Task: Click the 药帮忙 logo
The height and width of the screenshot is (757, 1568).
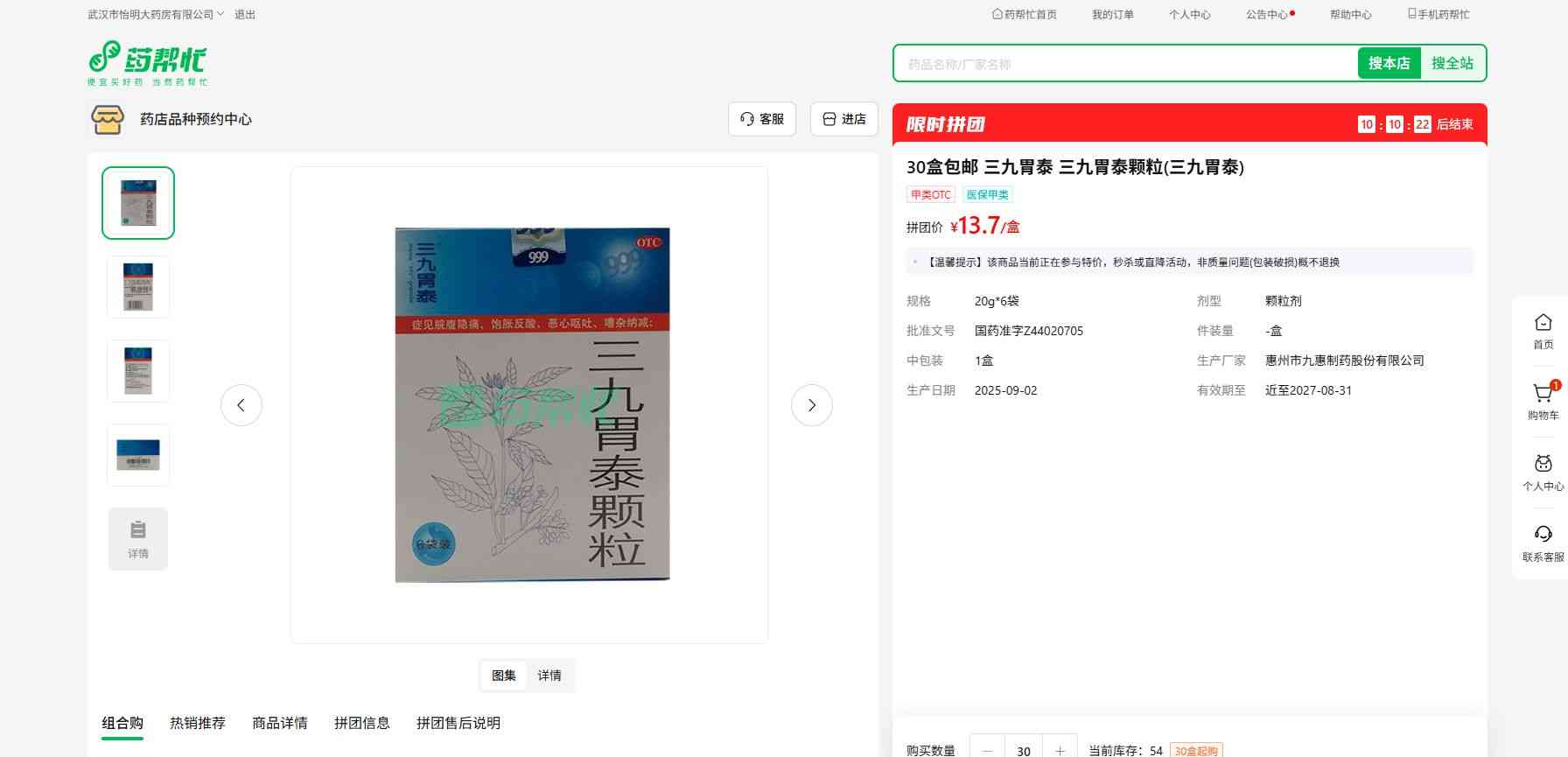Action: [x=147, y=63]
